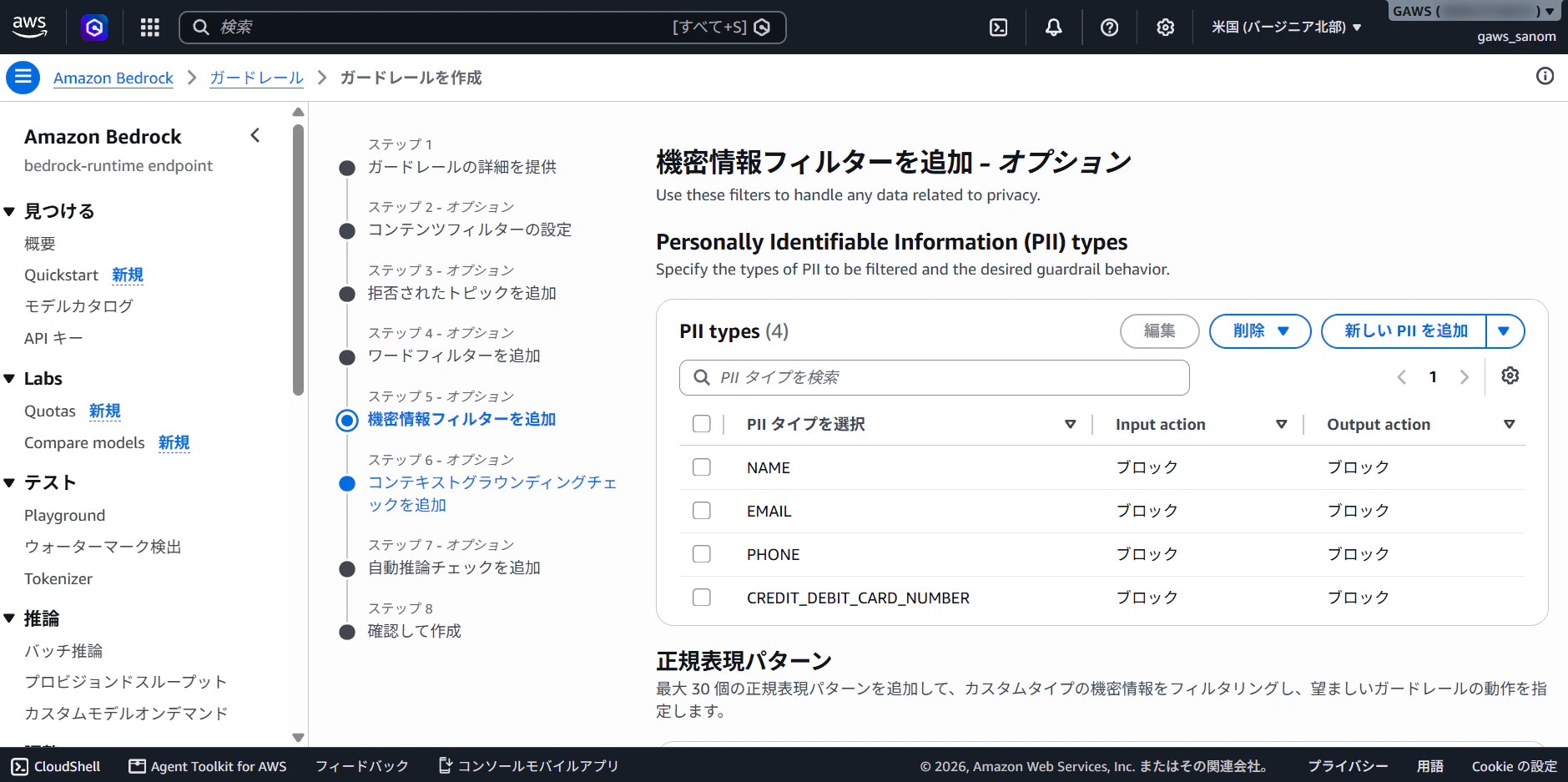The width and height of the screenshot is (1568, 782).
Task: Open API キー in the sidebar
Action: [53, 338]
